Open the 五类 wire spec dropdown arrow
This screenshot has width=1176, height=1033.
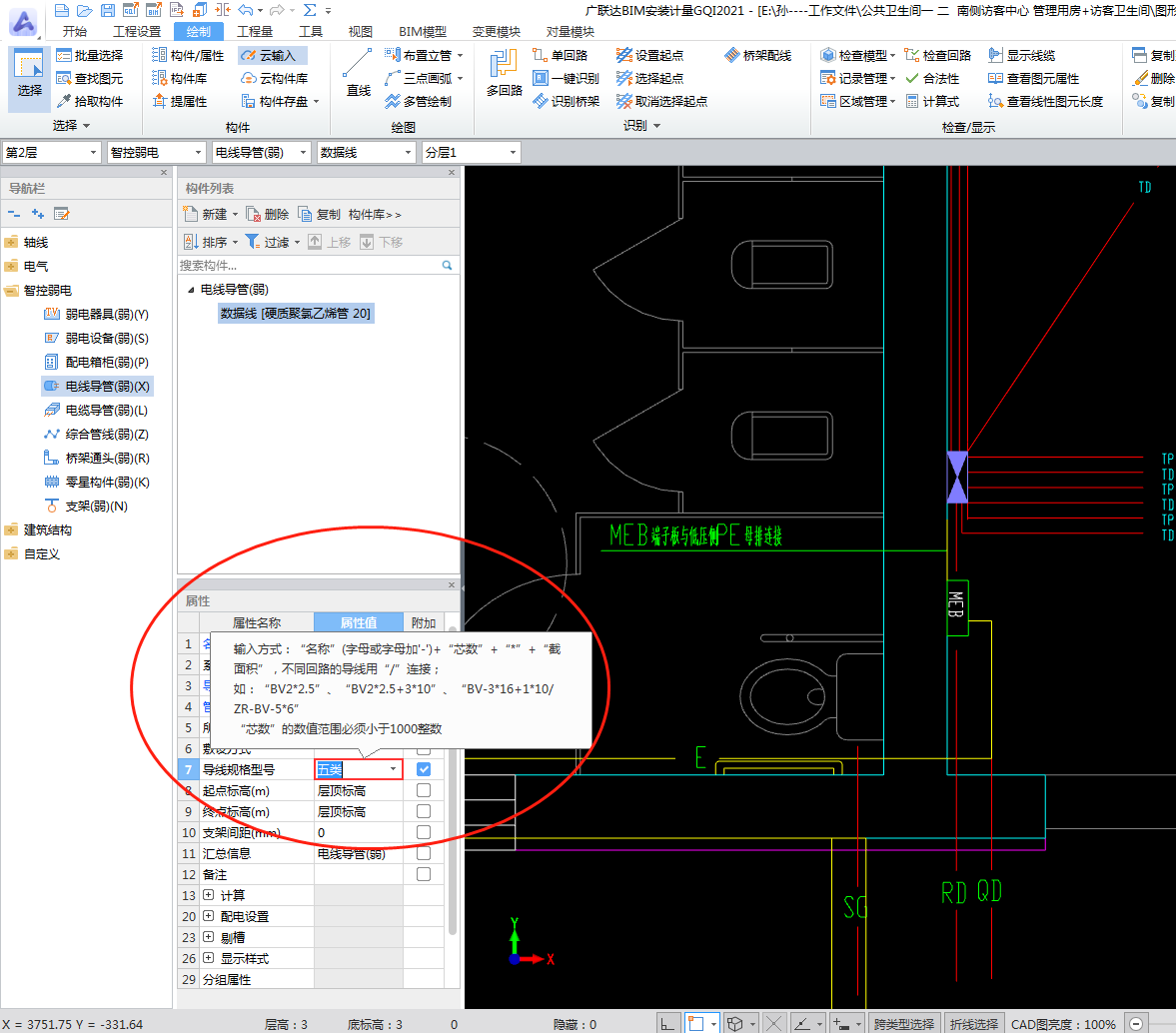pyautogui.click(x=393, y=769)
